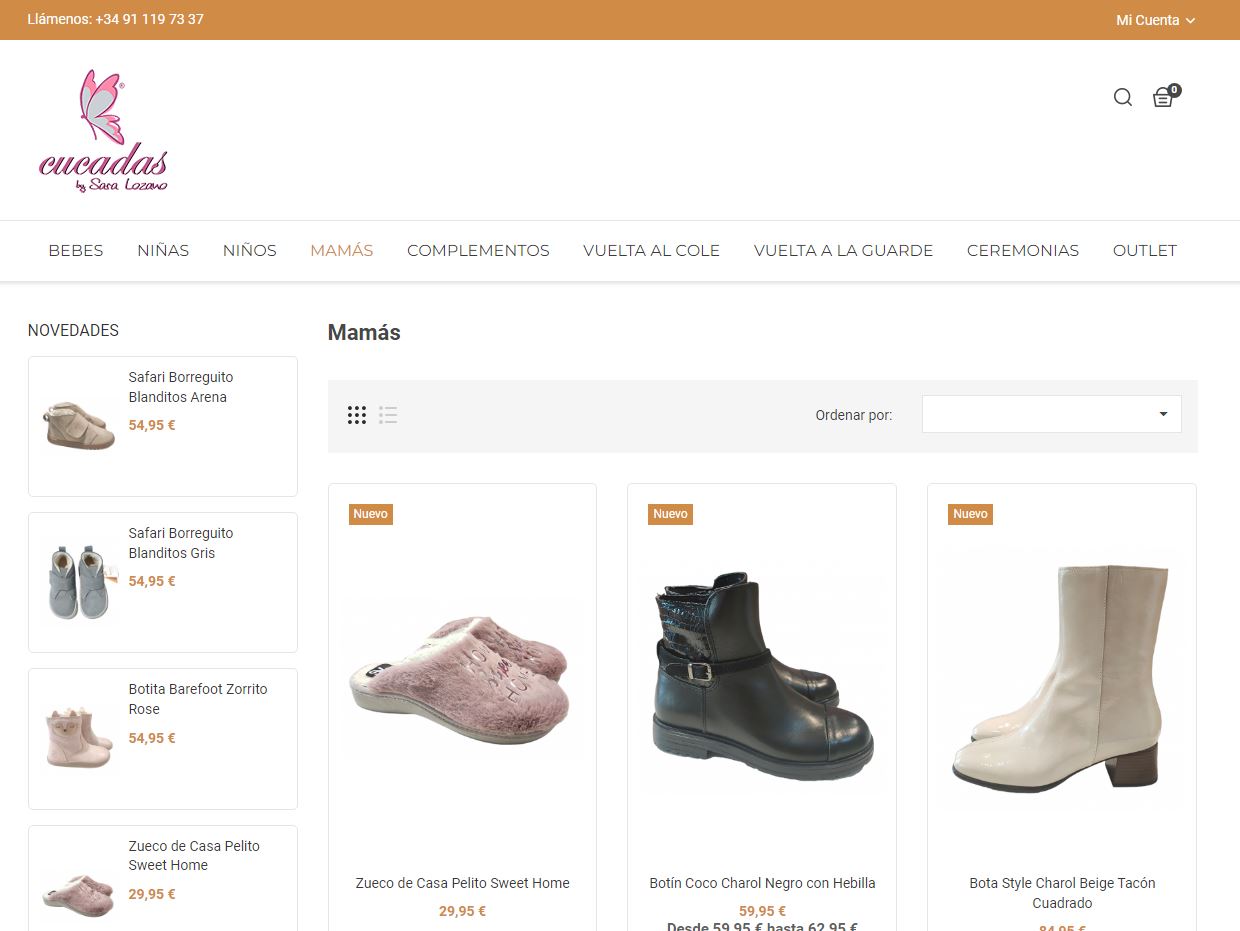The image size is (1240, 931).
Task: Click the Cucadas butterfly logo
Action: [103, 131]
